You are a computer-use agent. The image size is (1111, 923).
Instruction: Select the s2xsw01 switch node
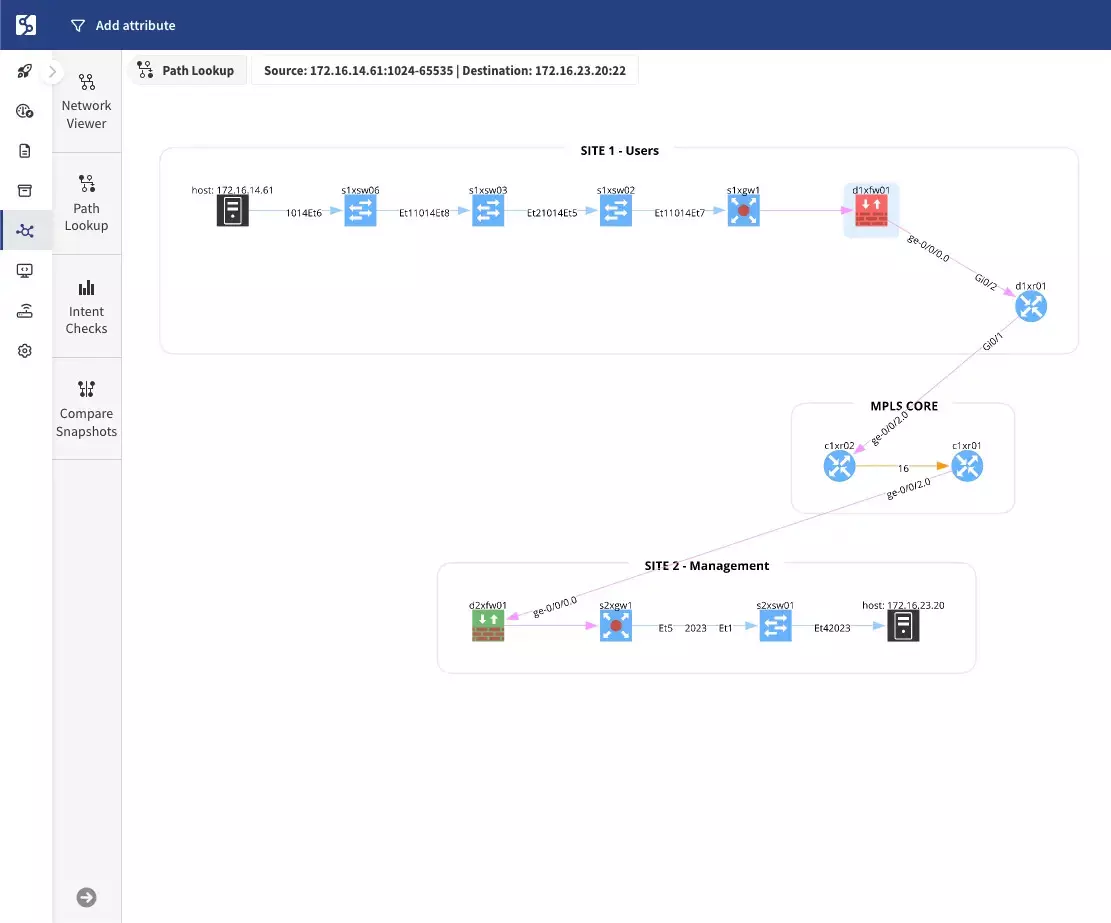point(775,625)
